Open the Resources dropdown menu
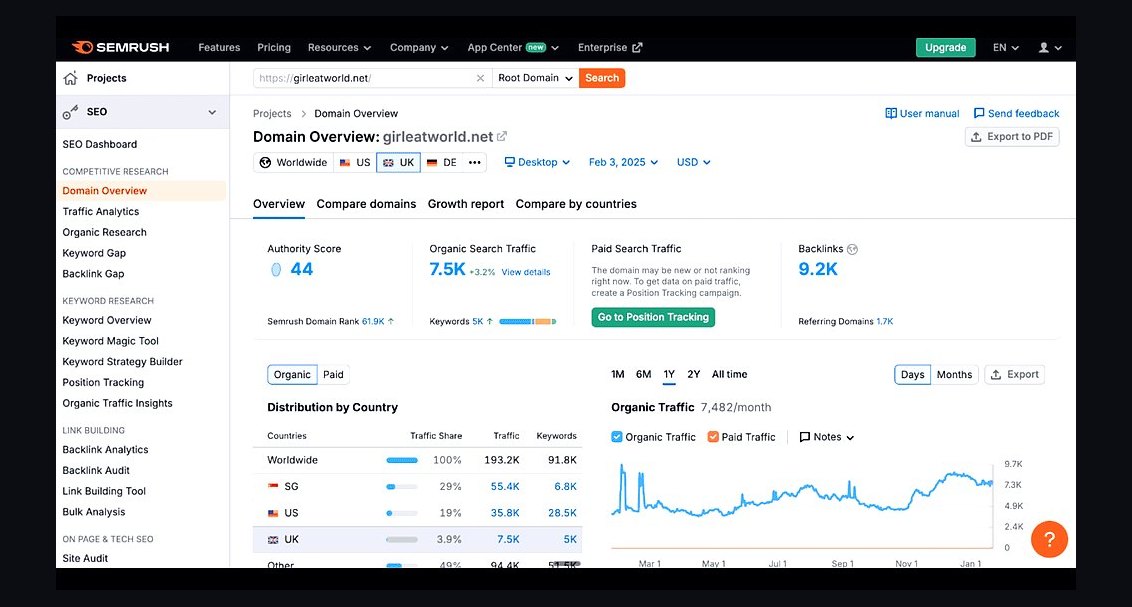The image size is (1132, 607). pos(339,48)
